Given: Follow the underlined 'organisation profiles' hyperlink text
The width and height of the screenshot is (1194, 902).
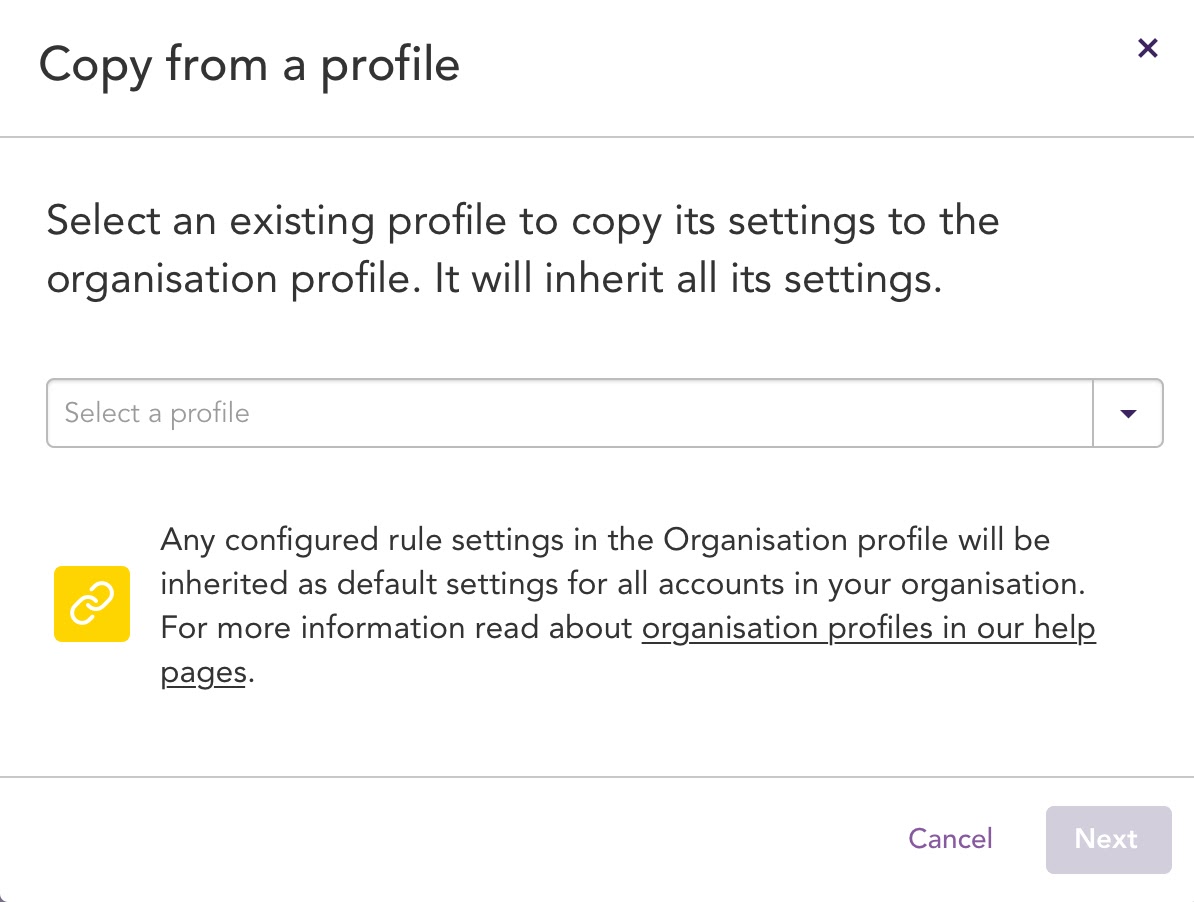Looking at the screenshot, I should (787, 629).
